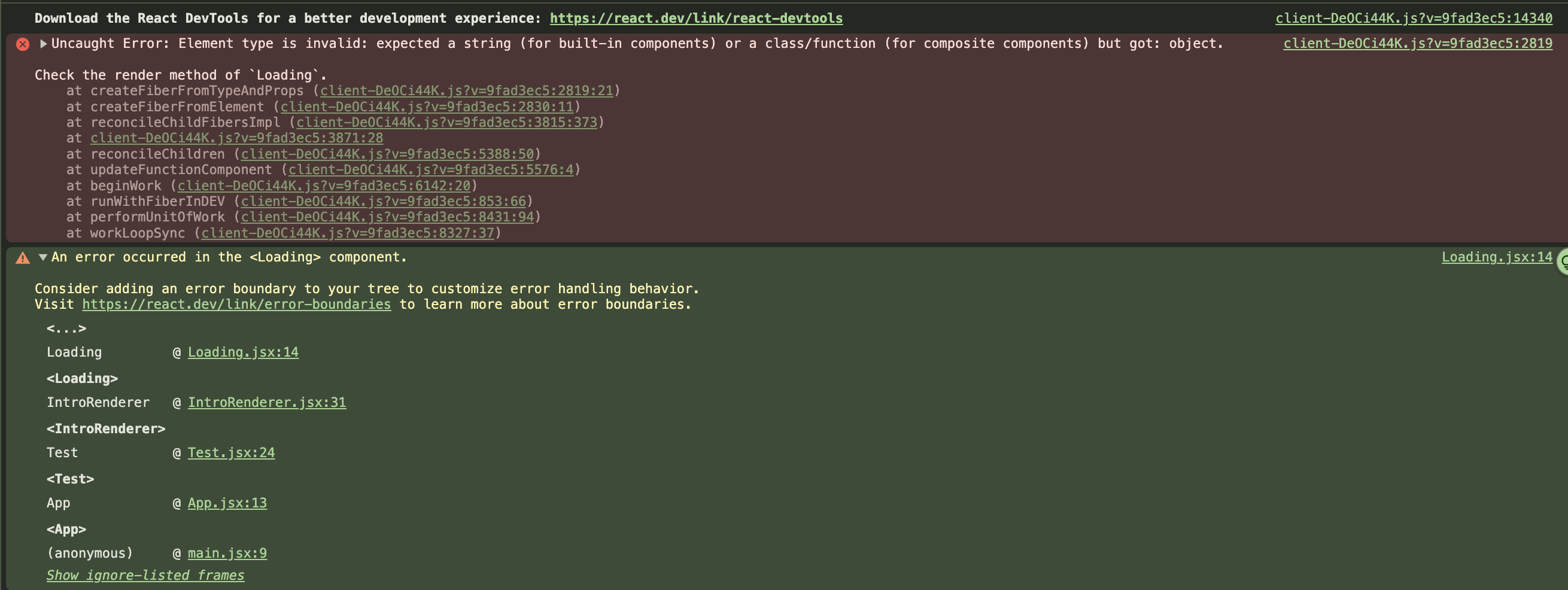Screen dimensions: 1568x590
Task: Open reconcileChildren stack frame source link
Action: coord(387,154)
